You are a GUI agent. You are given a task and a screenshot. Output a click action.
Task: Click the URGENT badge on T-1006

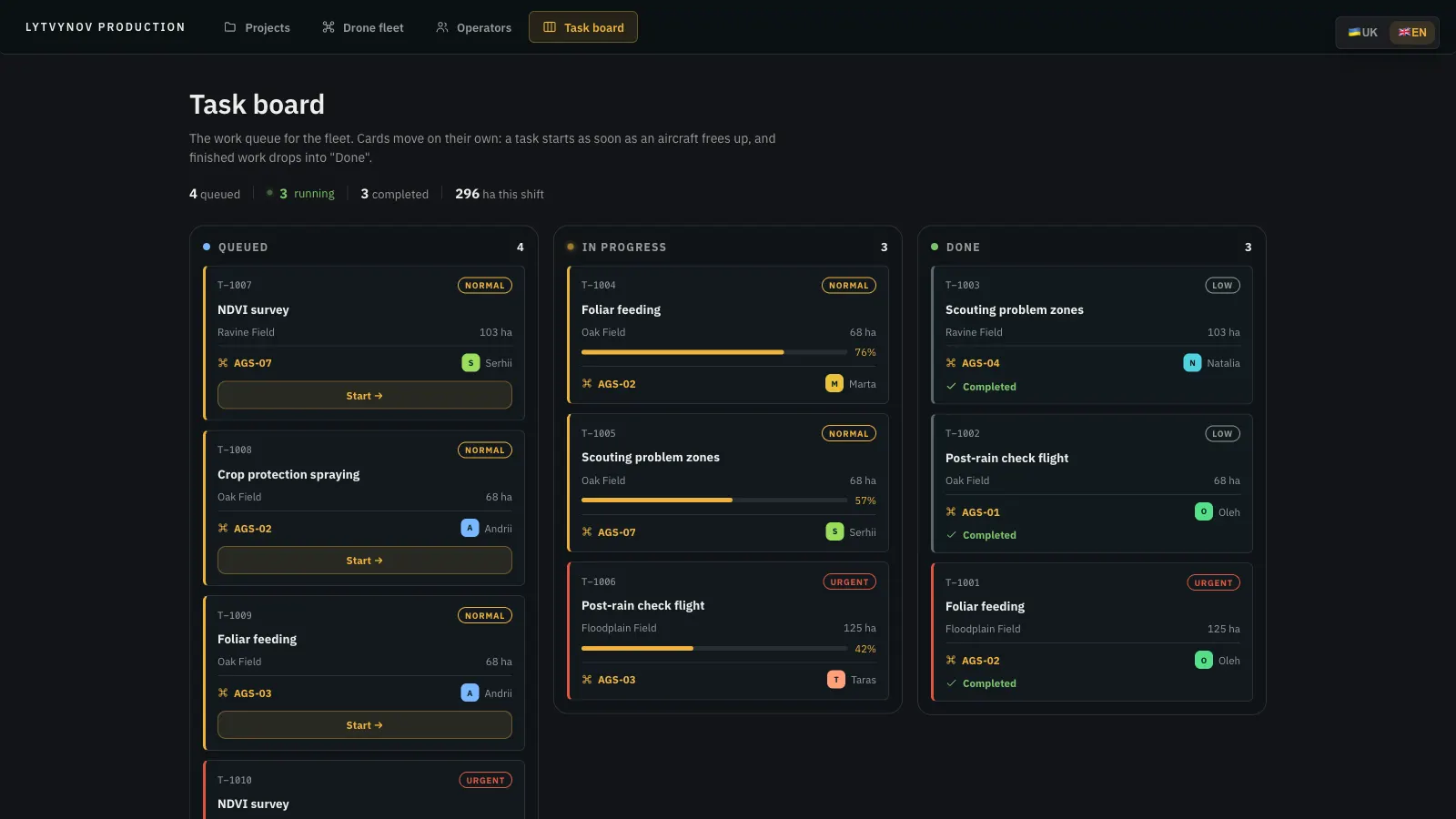[850, 582]
